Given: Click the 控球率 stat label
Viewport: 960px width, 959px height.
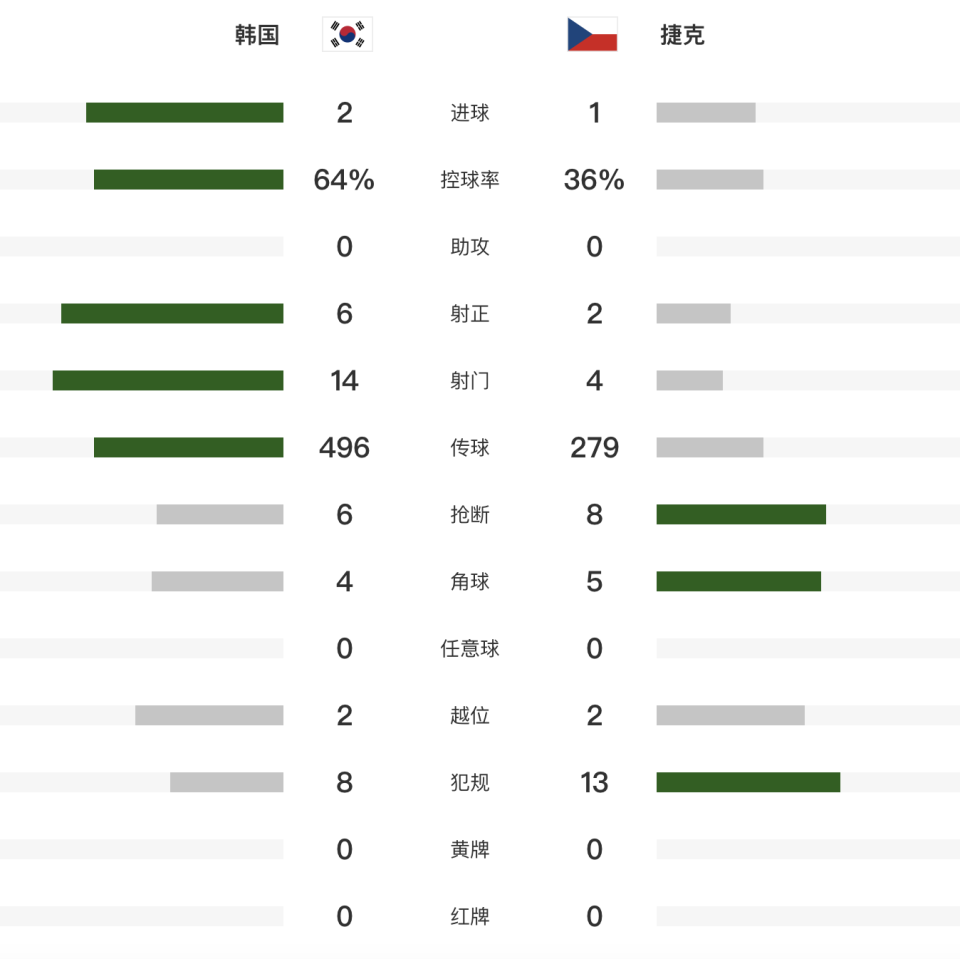Looking at the screenshot, I should [470, 179].
